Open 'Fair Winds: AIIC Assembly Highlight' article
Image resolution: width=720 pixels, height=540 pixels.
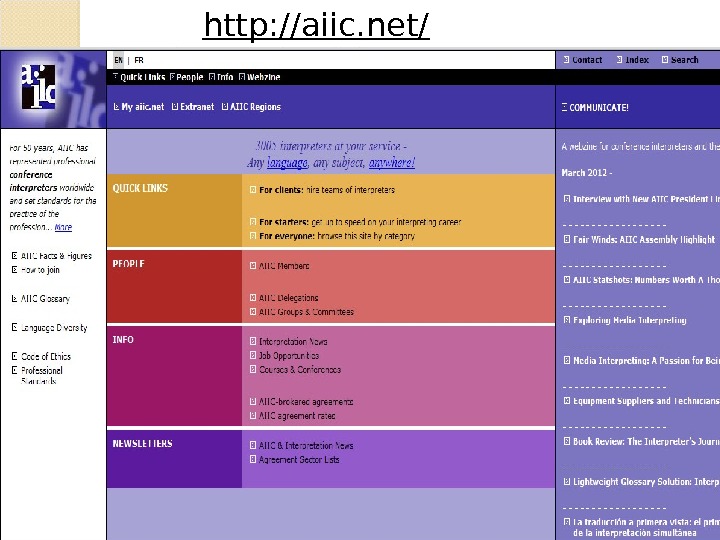[x=644, y=240]
